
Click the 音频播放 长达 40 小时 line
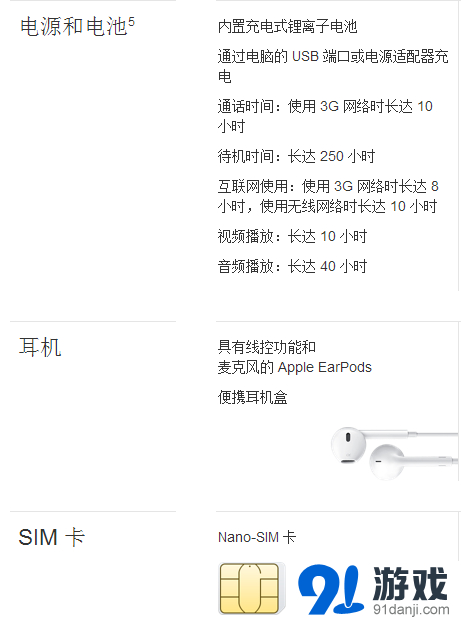[x=292, y=266]
